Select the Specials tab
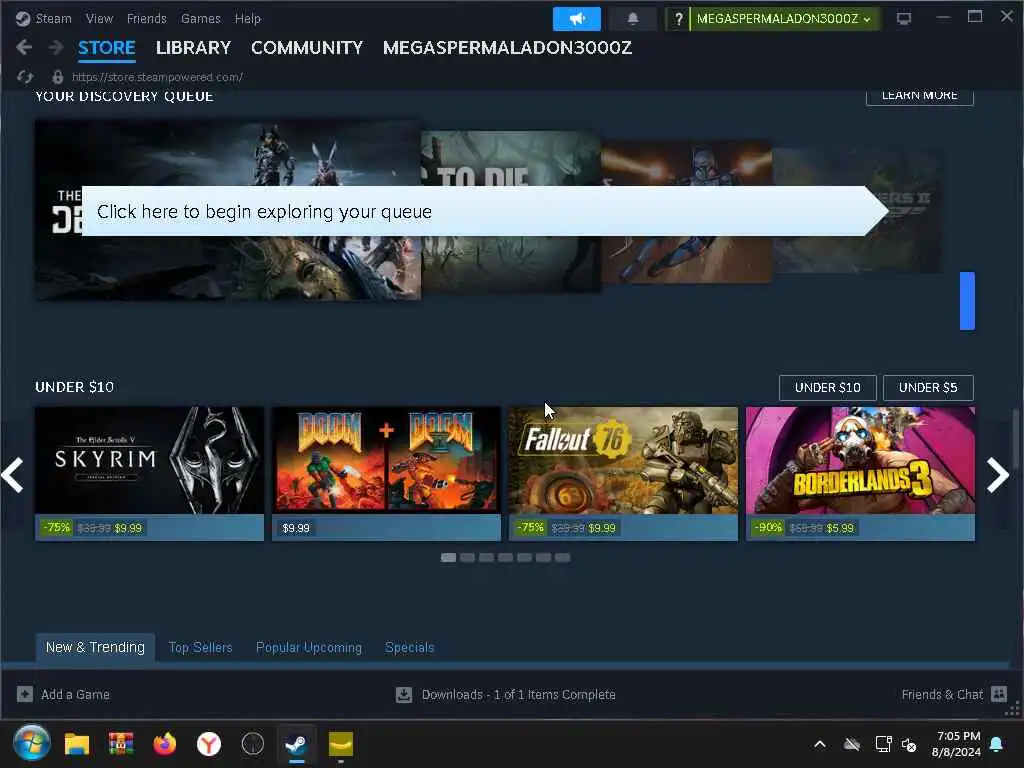 tap(409, 647)
